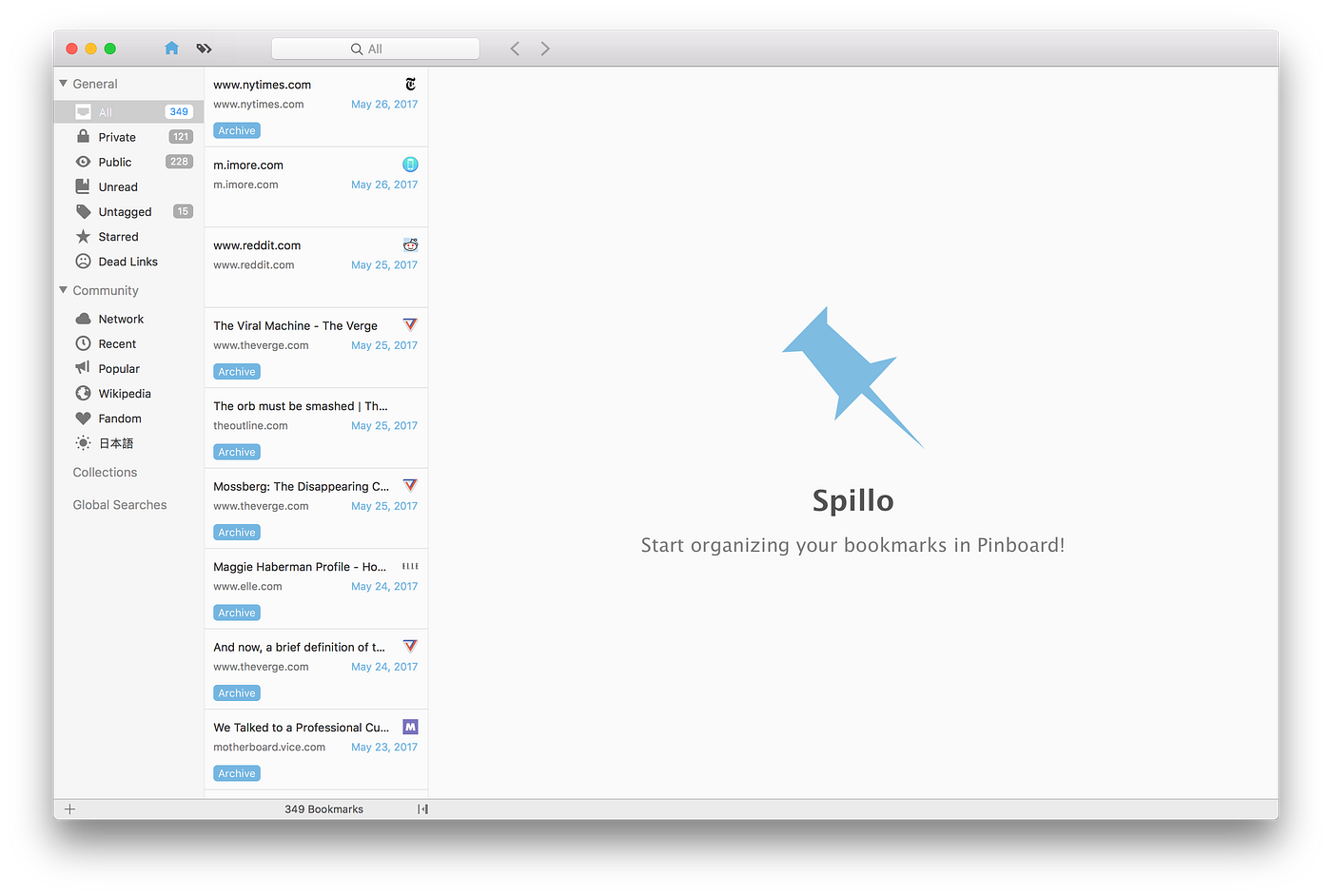Click Archive tag on Haberman bookmark
Screen dimensions: 1332x896
coord(237,613)
